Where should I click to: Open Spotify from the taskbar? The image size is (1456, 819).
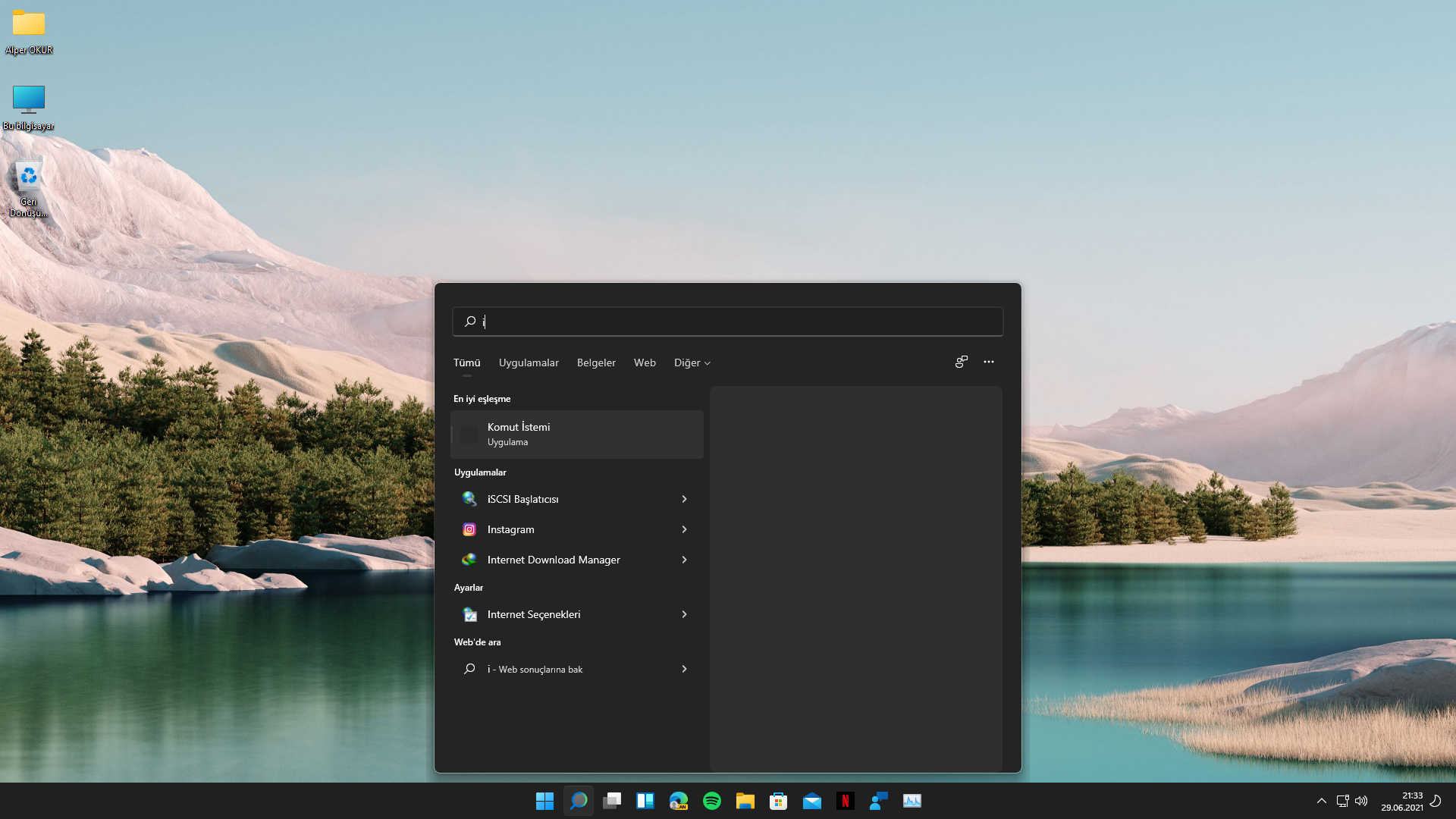[x=712, y=801]
